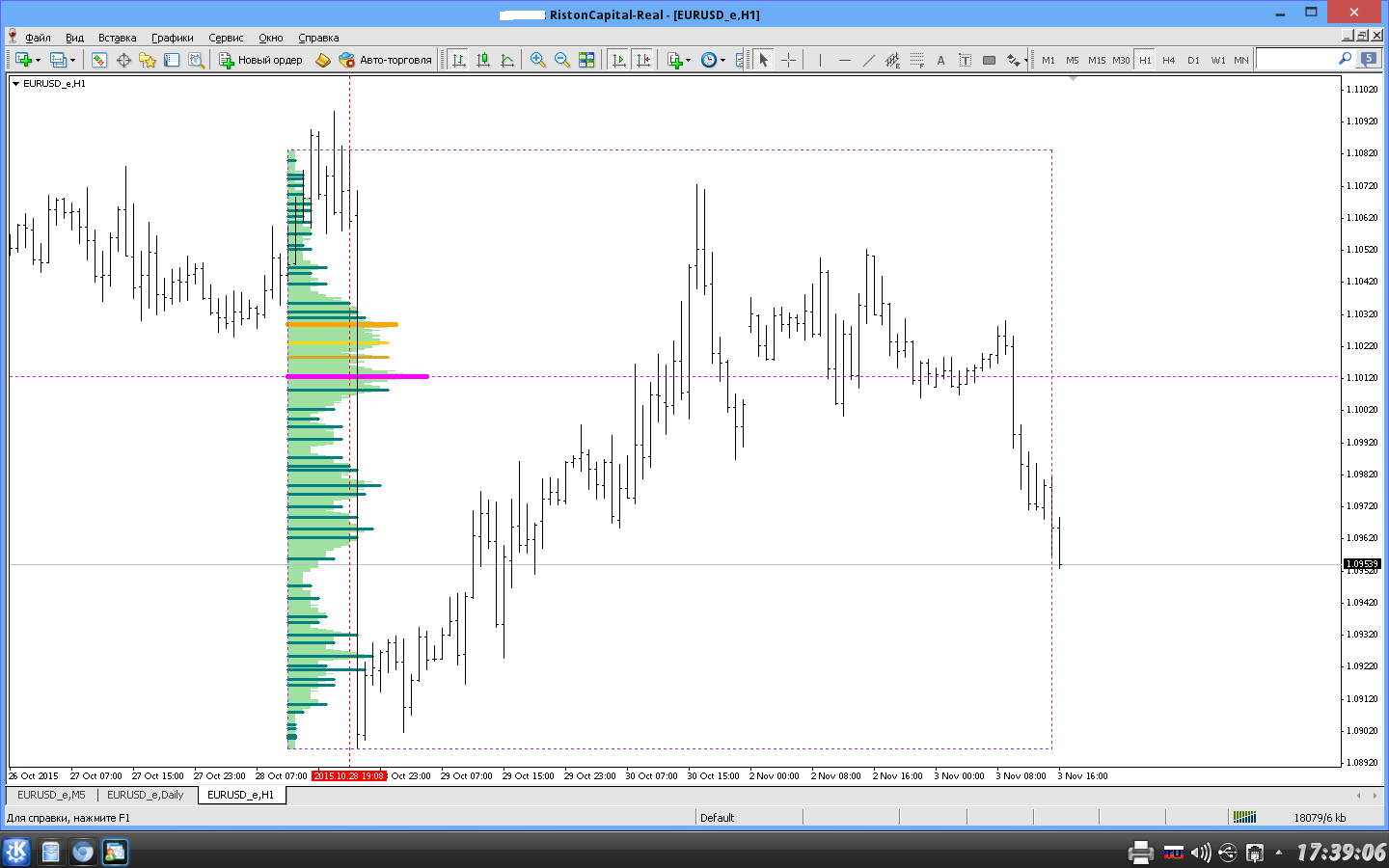The height and width of the screenshot is (868, 1389).
Task: Draw a horizontal line tool
Action: [844, 60]
